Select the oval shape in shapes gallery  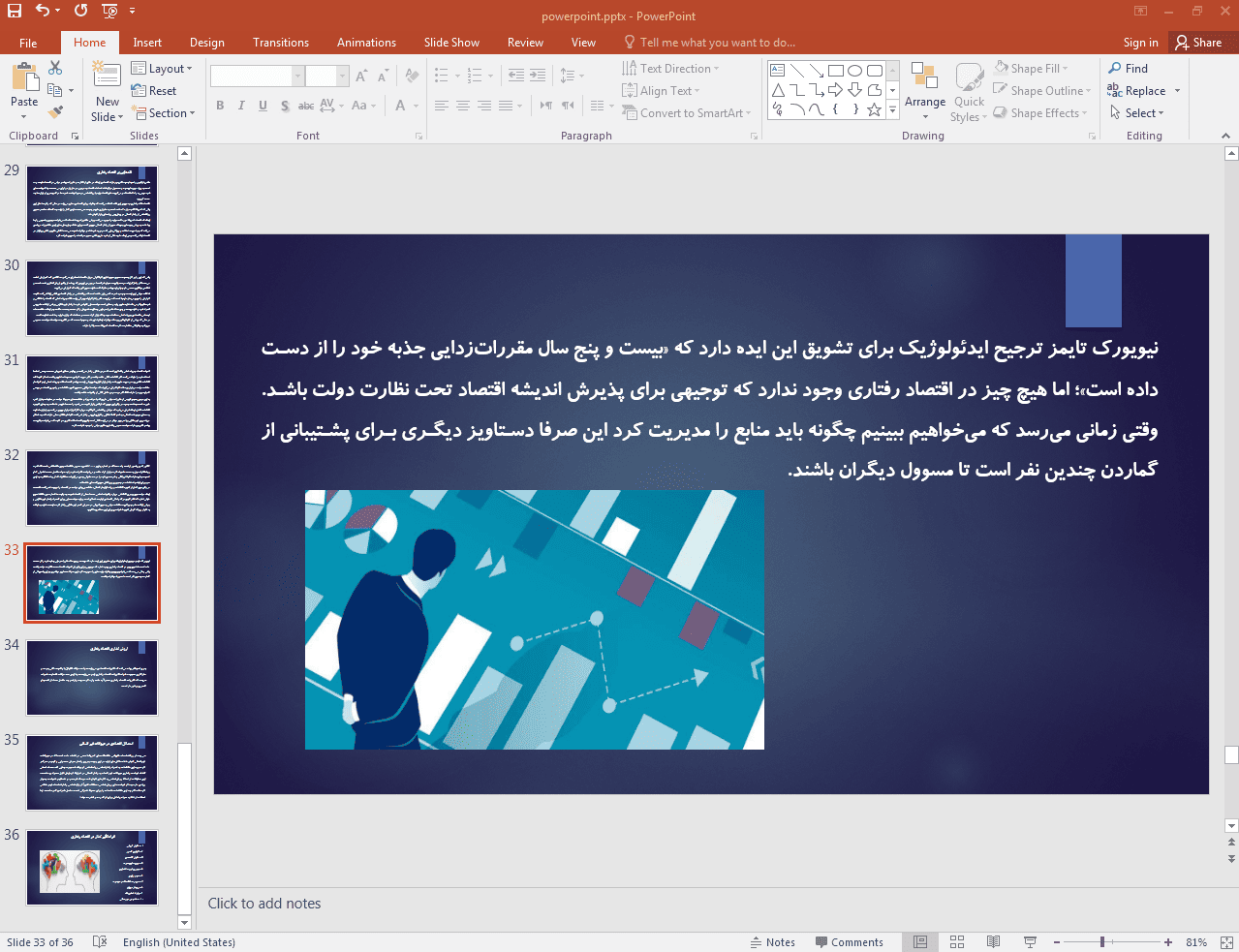[854, 71]
